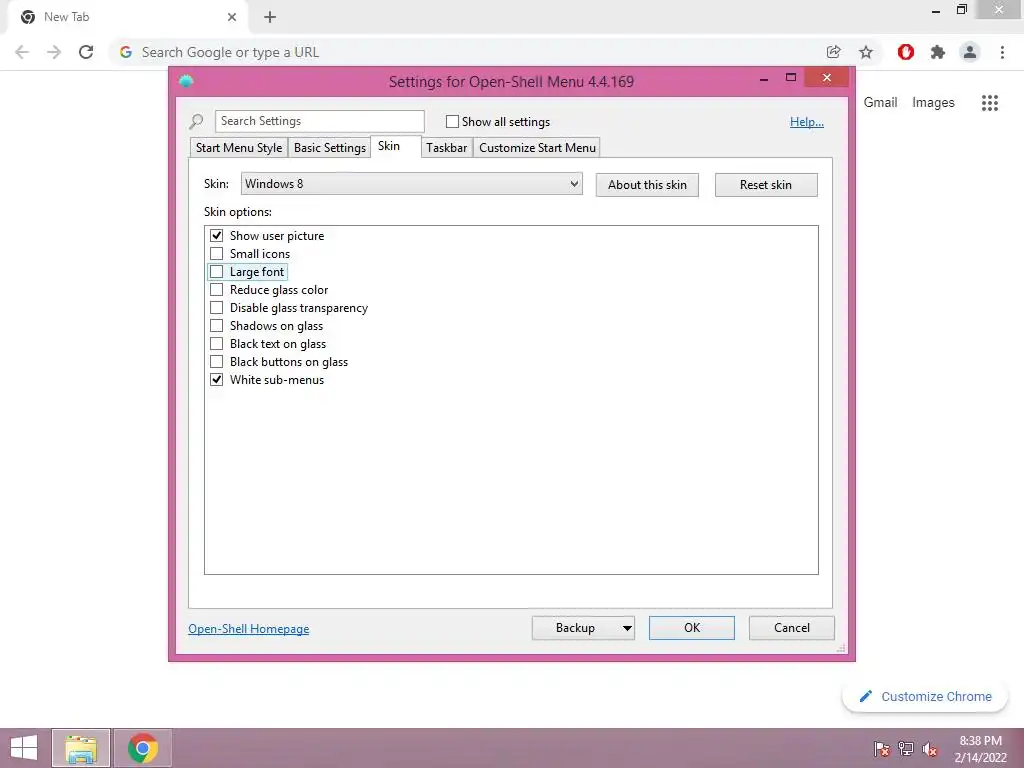Toggle Black buttons on glass
1024x768 pixels.
[216, 361]
